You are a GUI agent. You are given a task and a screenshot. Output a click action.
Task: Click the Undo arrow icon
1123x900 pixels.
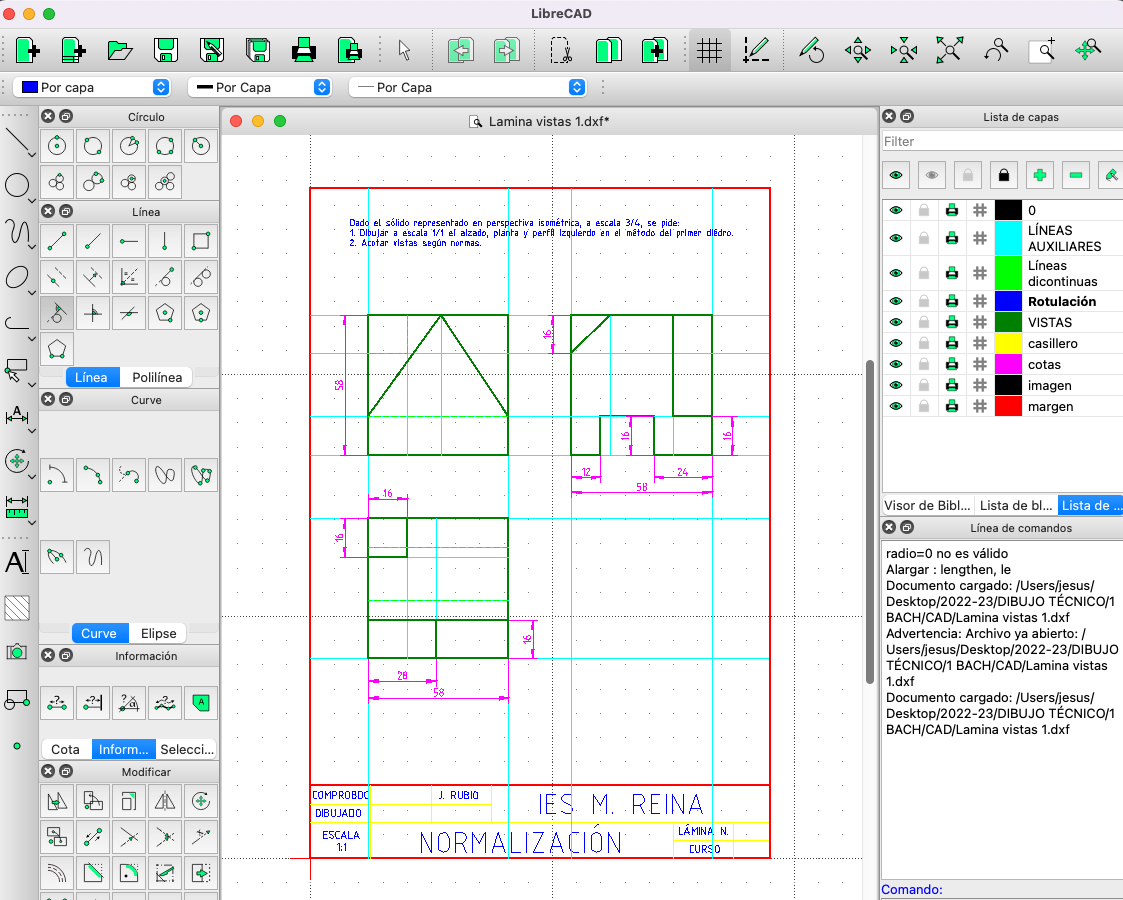(x=461, y=50)
